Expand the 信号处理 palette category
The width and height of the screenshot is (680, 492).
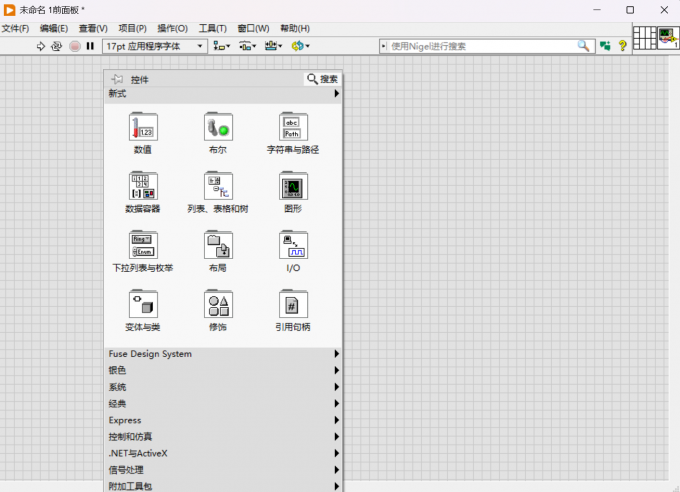click(223, 470)
